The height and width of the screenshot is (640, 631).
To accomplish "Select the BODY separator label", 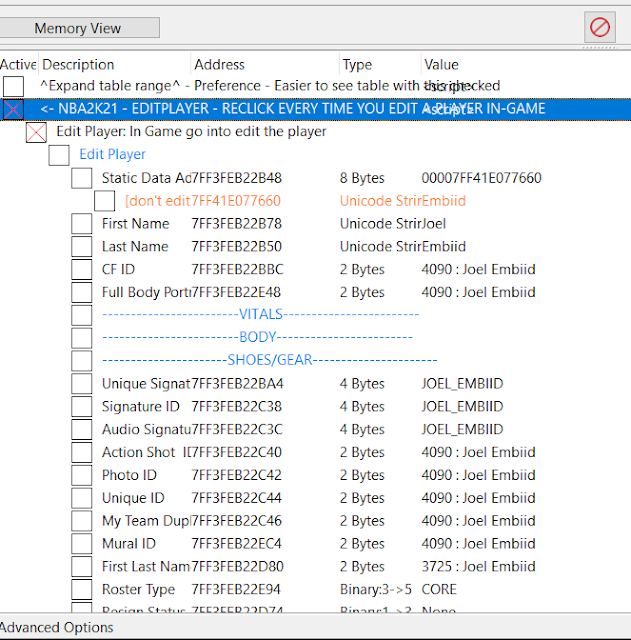I will pos(257,337).
